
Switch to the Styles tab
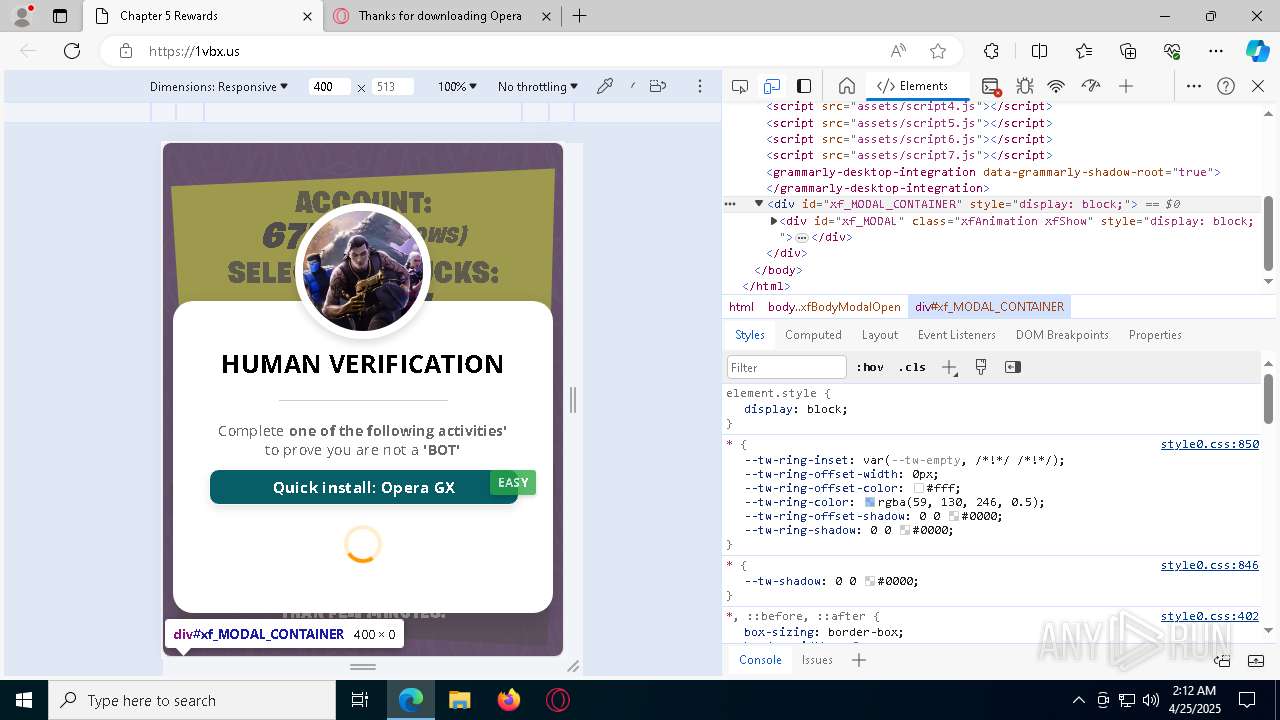(x=750, y=335)
